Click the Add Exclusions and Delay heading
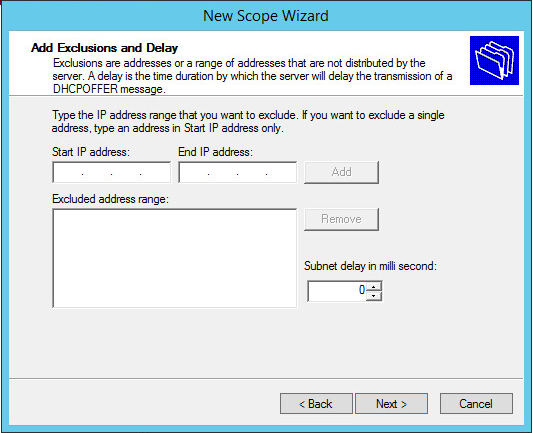The image size is (533, 433). coord(104,48)
